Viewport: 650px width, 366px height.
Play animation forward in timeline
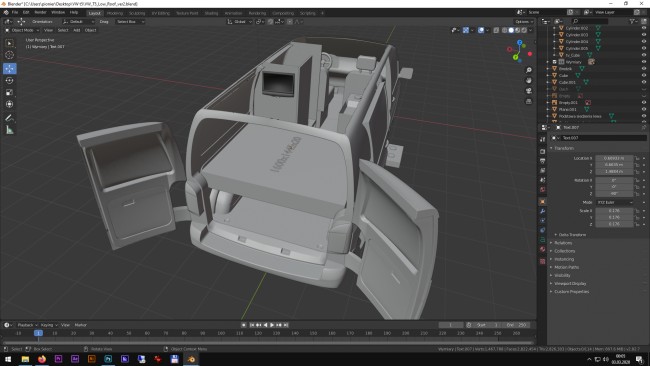[272, 325]
